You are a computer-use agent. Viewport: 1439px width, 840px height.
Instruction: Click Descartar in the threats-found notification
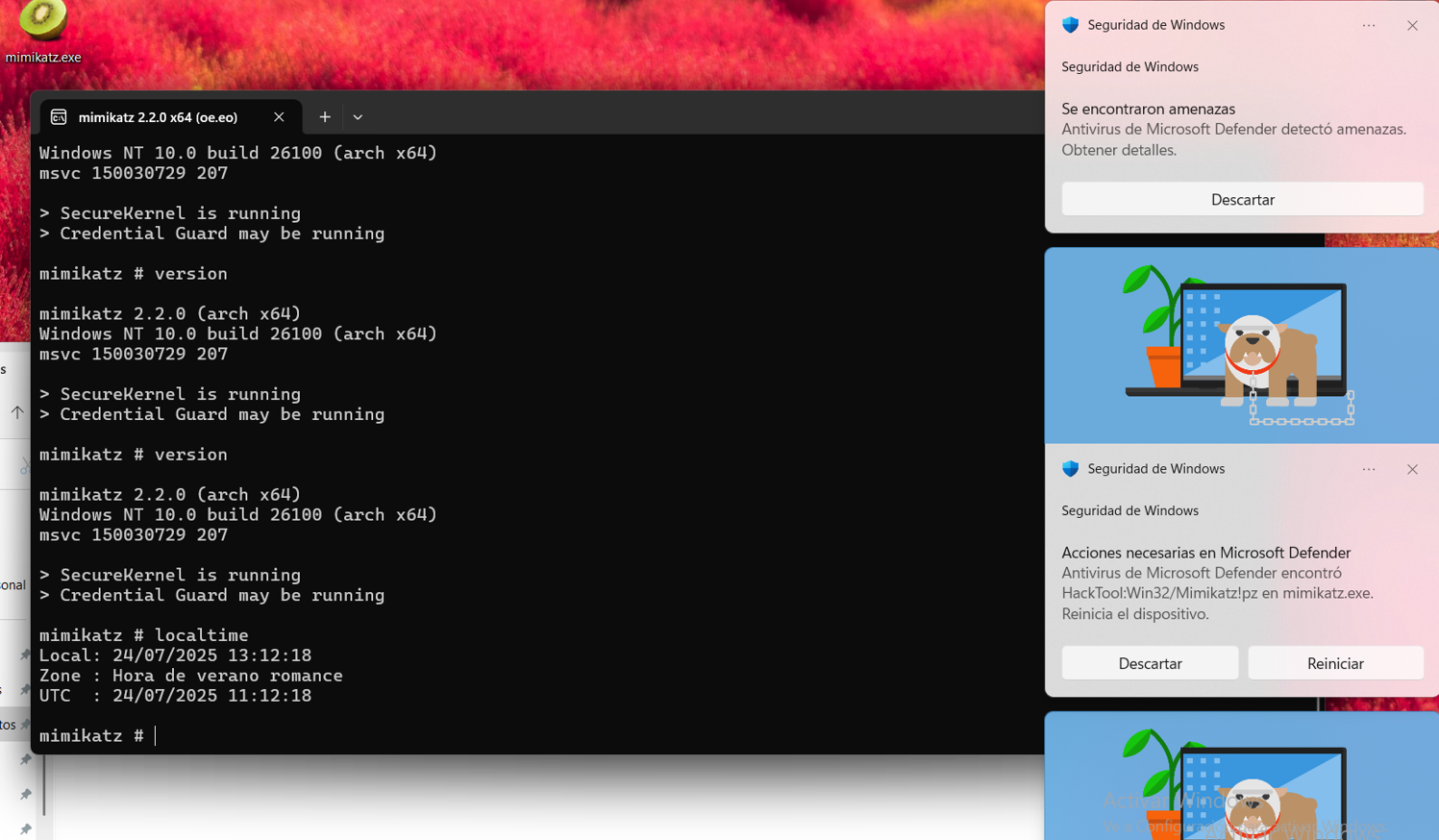[x=1242, y=200]
